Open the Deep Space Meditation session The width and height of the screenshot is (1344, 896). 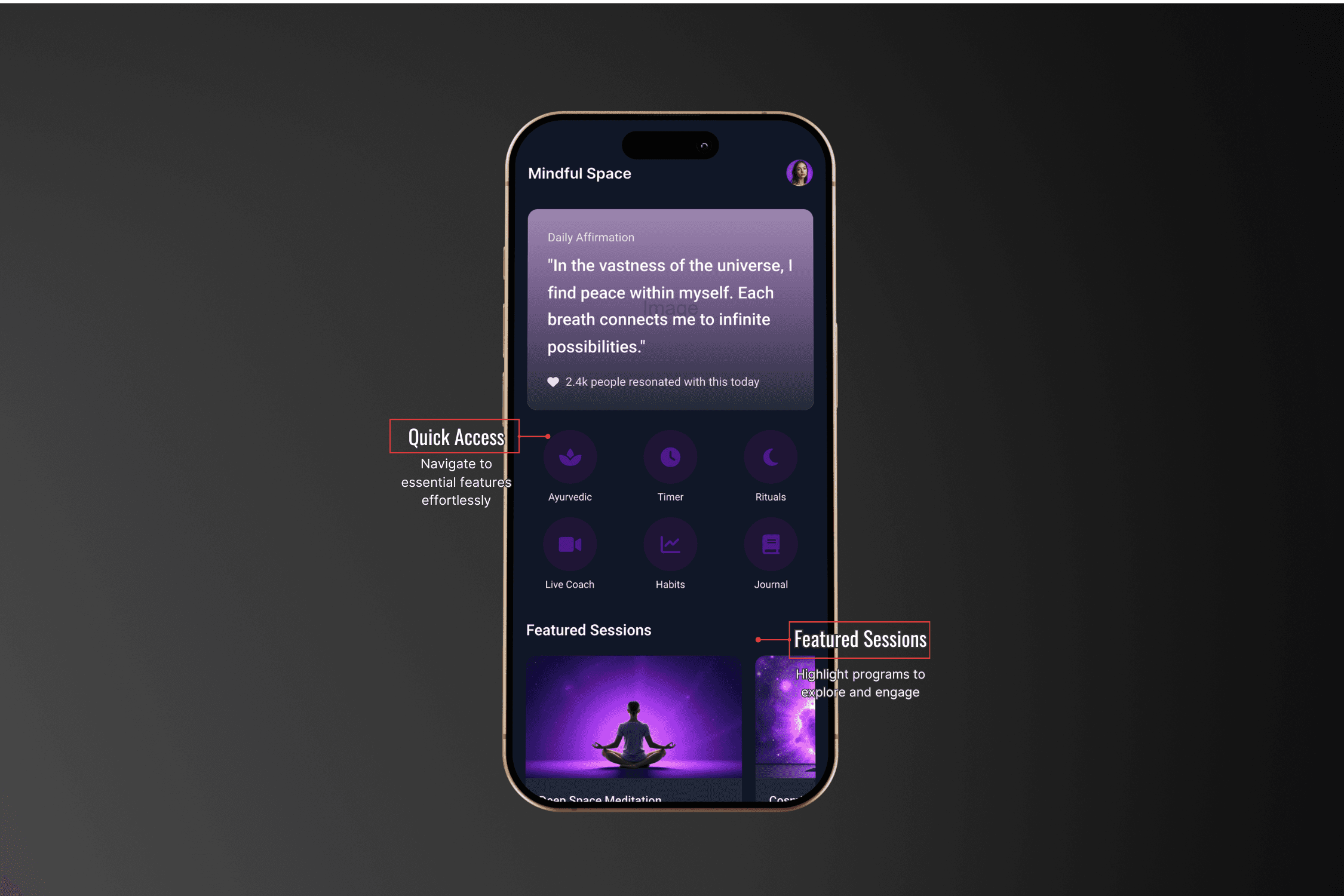[627, 720]
